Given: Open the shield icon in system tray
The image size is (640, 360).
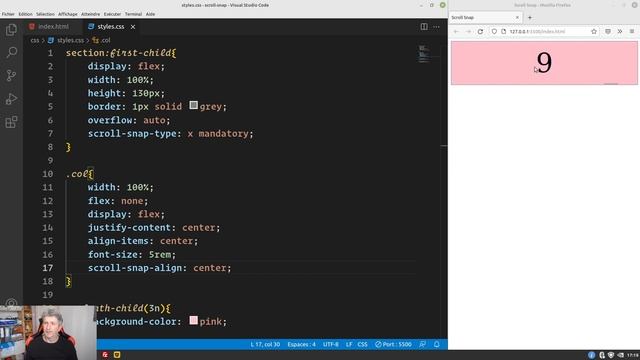Looking at the screenshot, I should [x=611, y=355].
